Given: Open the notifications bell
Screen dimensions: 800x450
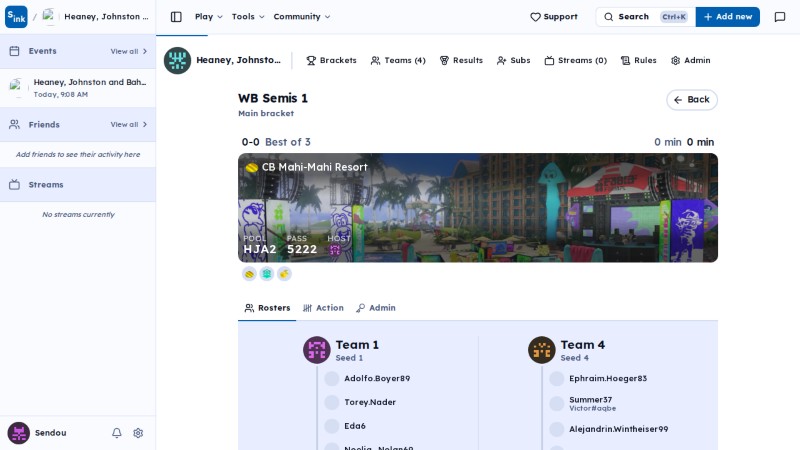Looking at the screenshot, I should click(x=117, y=433).
